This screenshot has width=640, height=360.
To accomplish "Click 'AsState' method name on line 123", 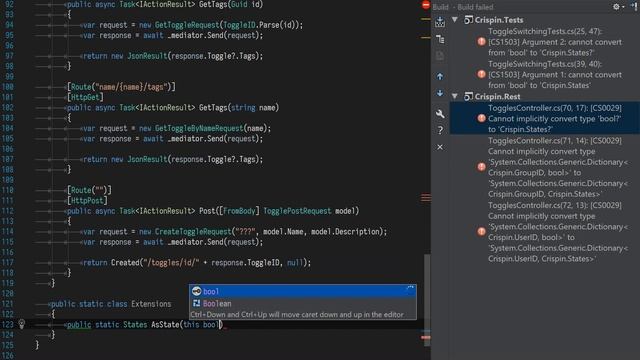I will click(x=165, y=324).
